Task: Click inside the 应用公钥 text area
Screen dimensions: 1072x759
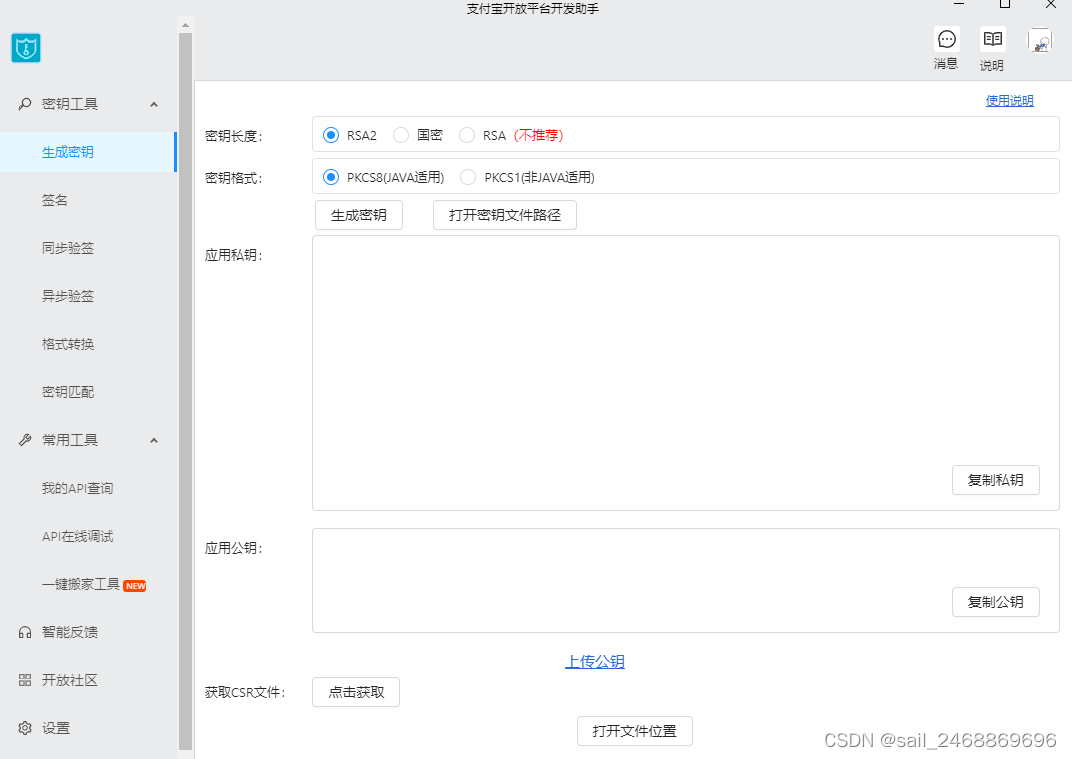Action: click(686, 580)
